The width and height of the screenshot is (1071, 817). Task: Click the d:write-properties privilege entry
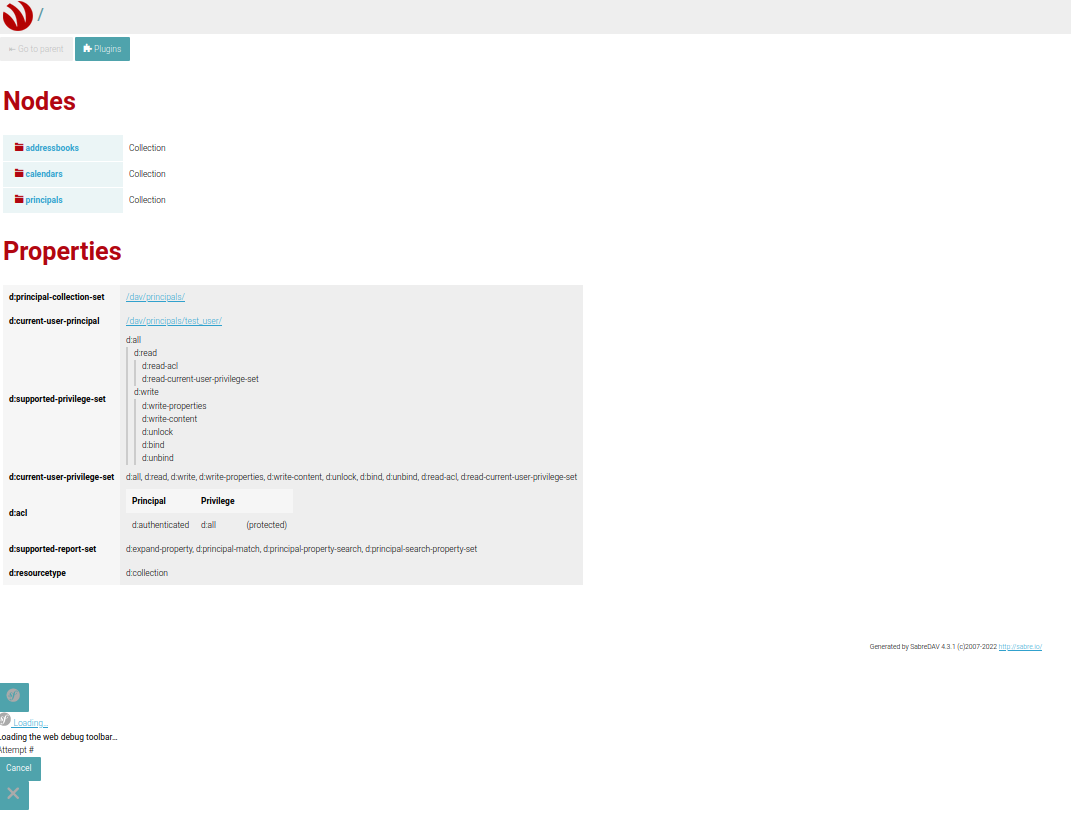coord(174,406)
